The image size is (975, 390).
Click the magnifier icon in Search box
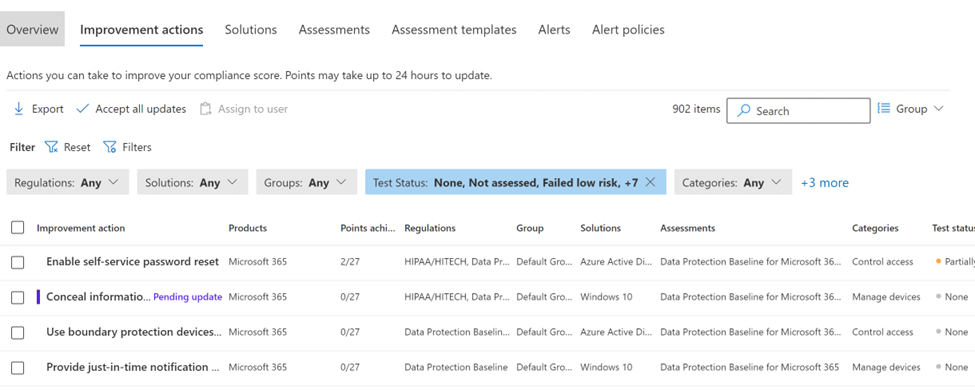click(743, 111)
